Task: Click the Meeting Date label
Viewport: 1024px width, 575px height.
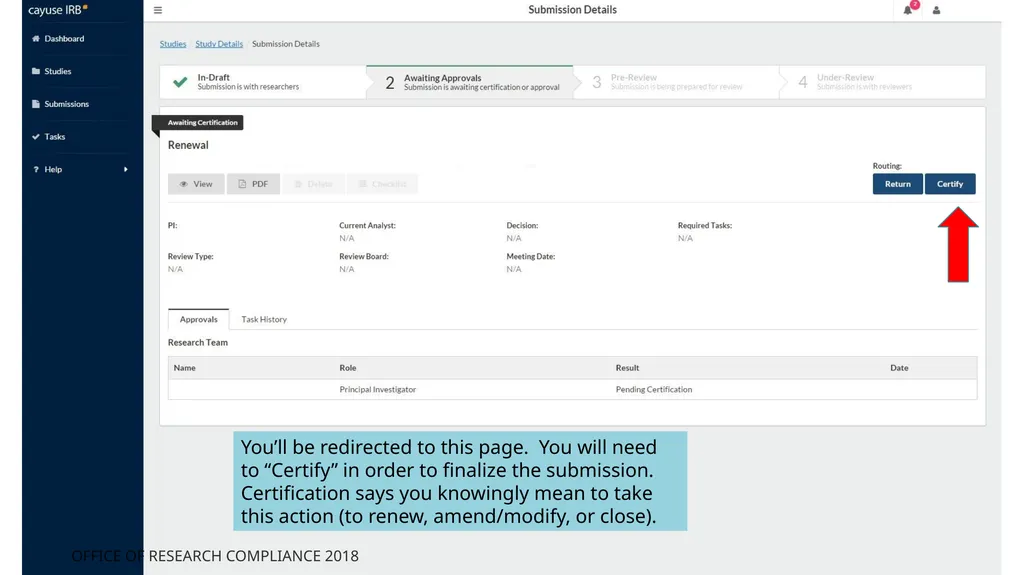Action: click(x=530, y=256)
